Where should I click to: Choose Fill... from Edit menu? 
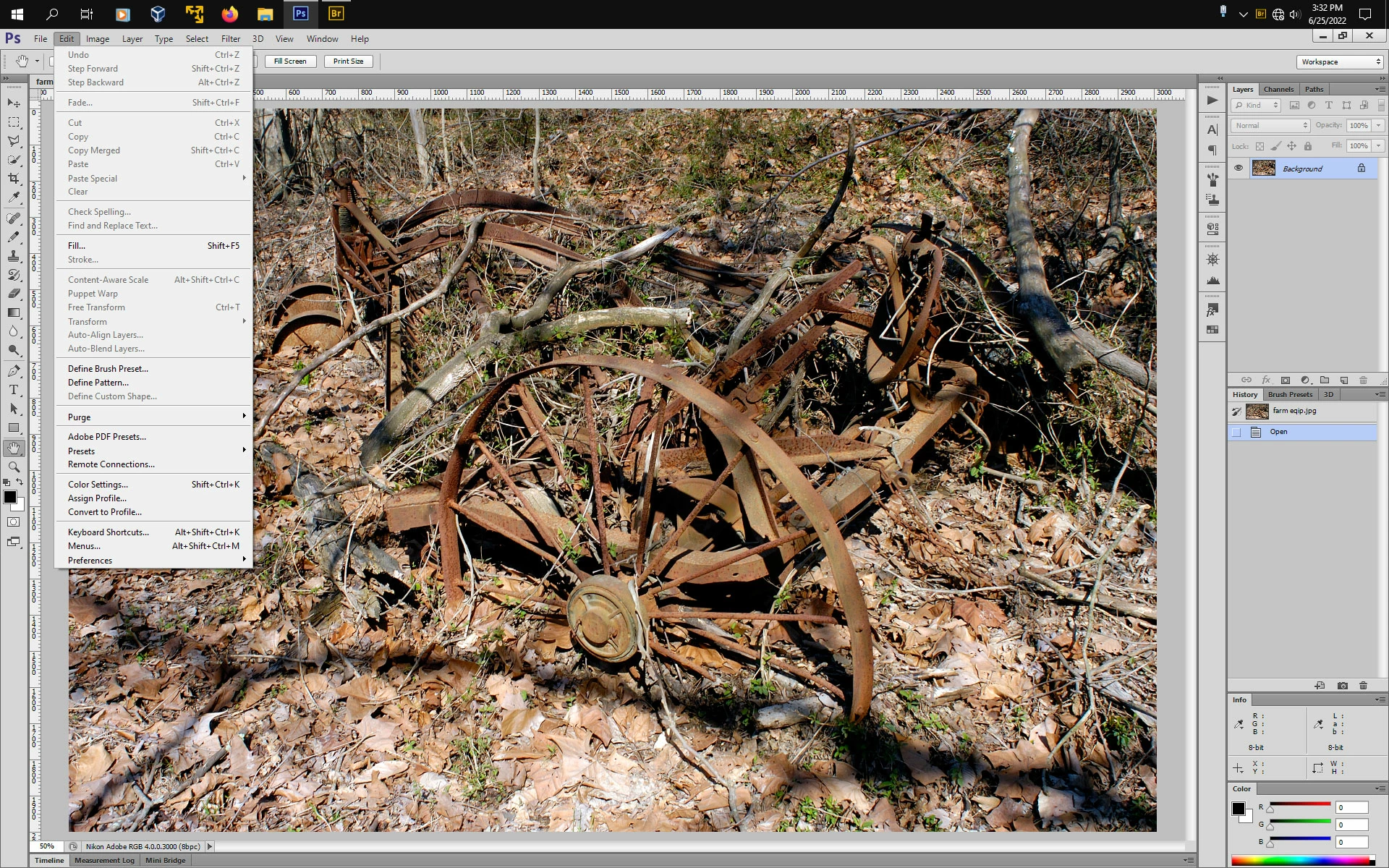pyautogui.click(x=77, y=246)
